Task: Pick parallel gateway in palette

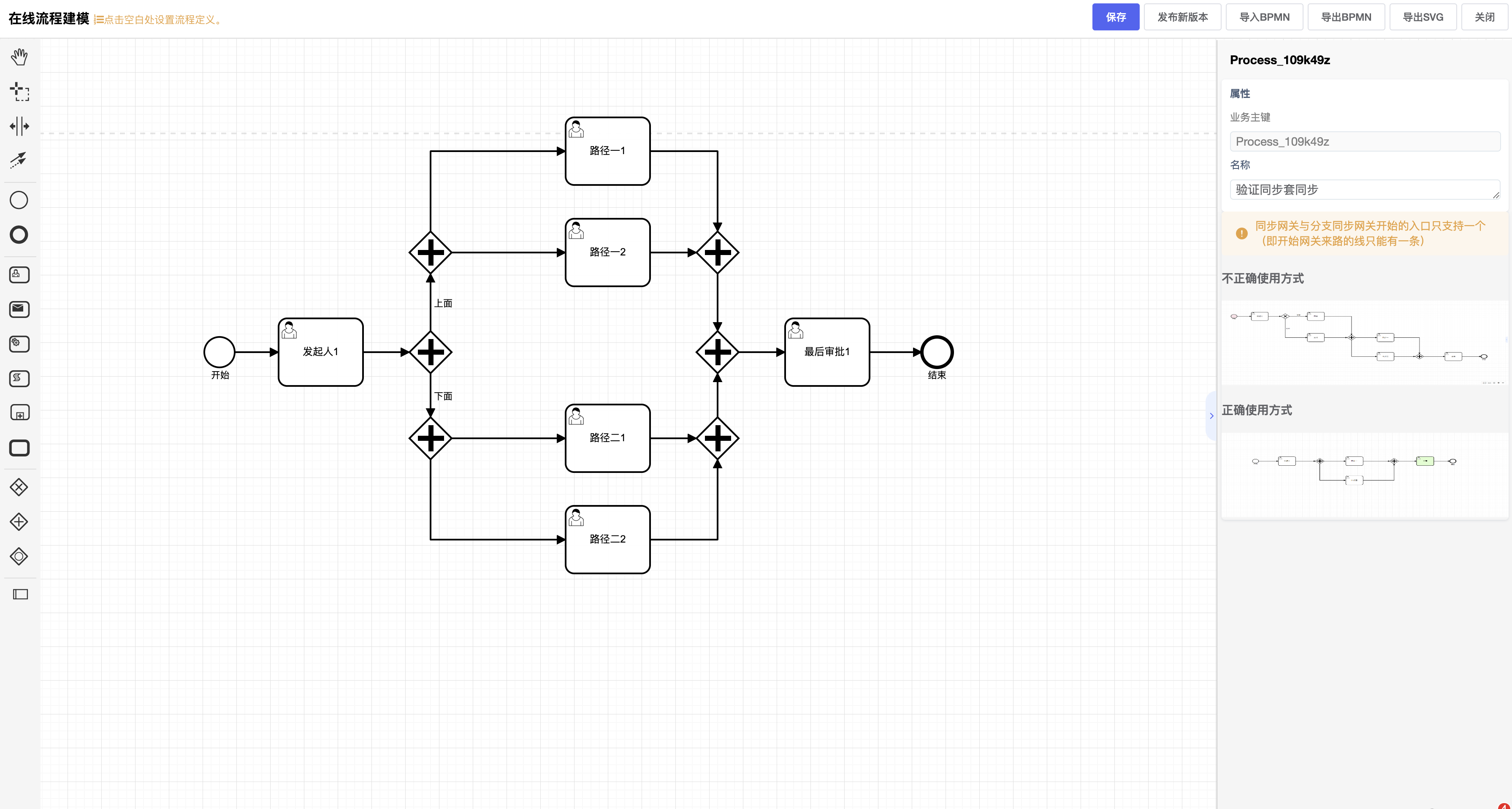Action: (x=19, y=522)
